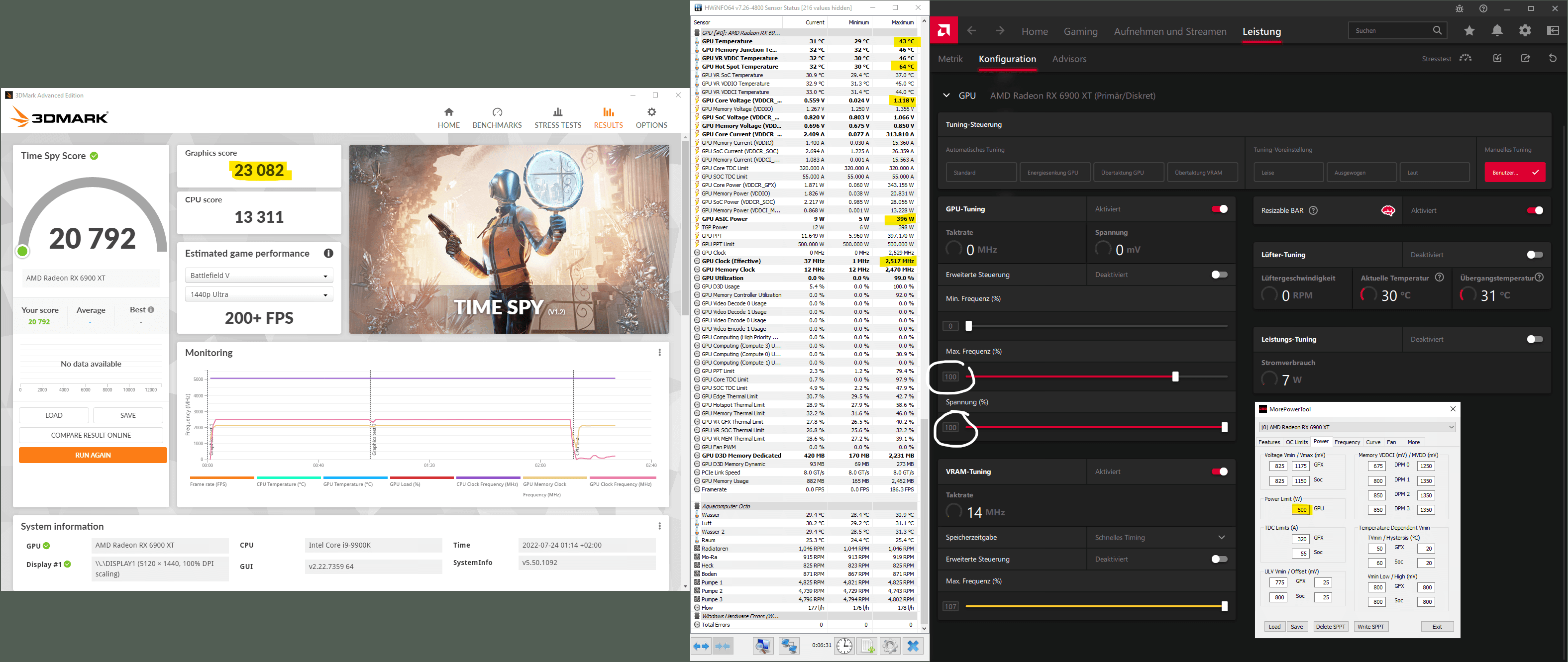Start the Stresstest gauge icon
Viewport: 1568px width, 662px height.
click(x=1466, y=58)
